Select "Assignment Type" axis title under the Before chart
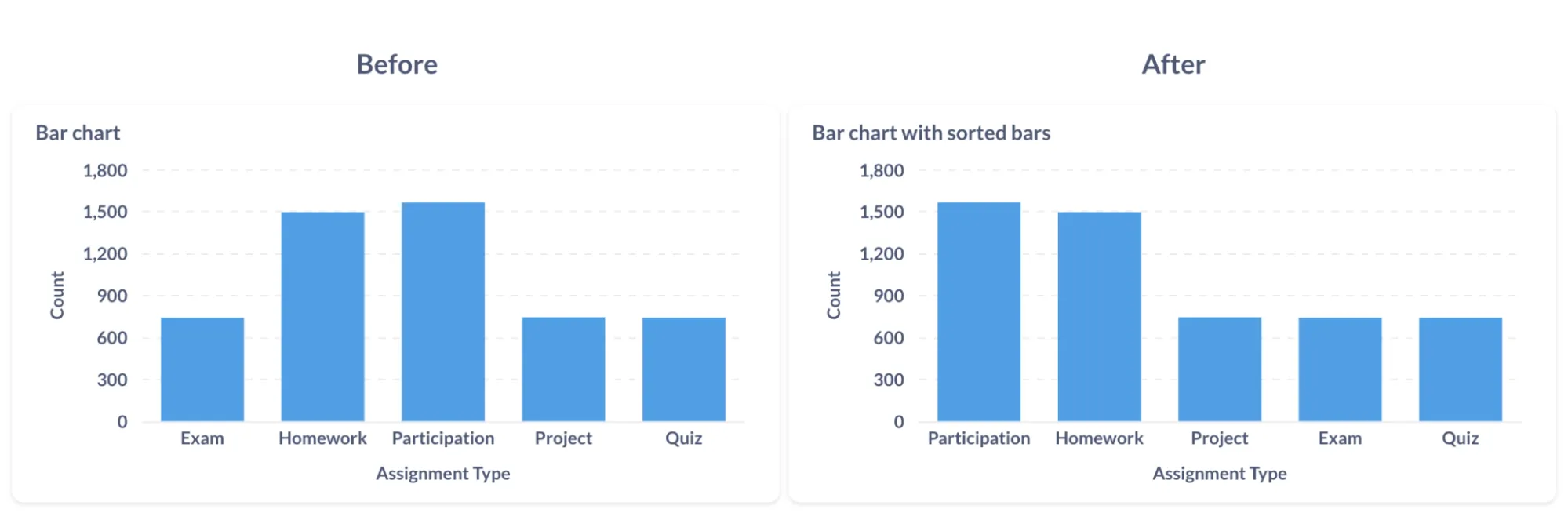The image size is (1568, 520). (x=443, y=474)
